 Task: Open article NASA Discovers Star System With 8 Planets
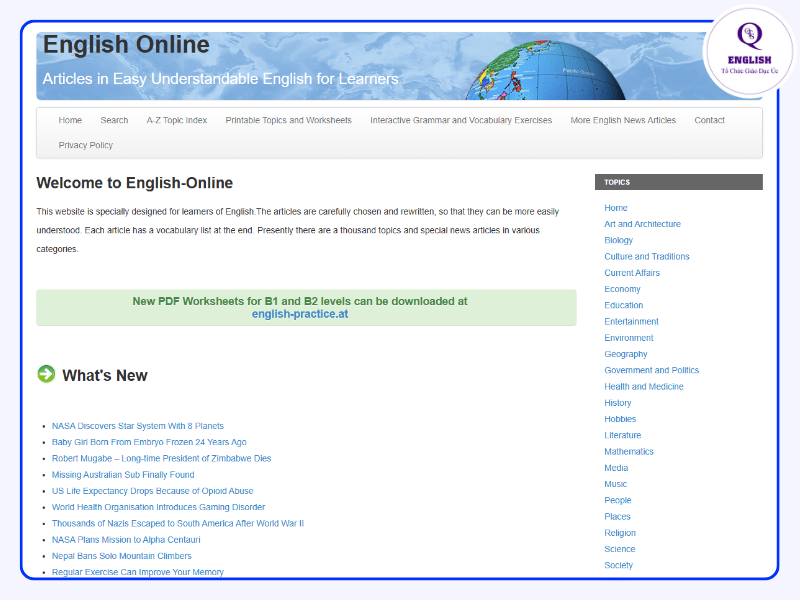(138, 426)
